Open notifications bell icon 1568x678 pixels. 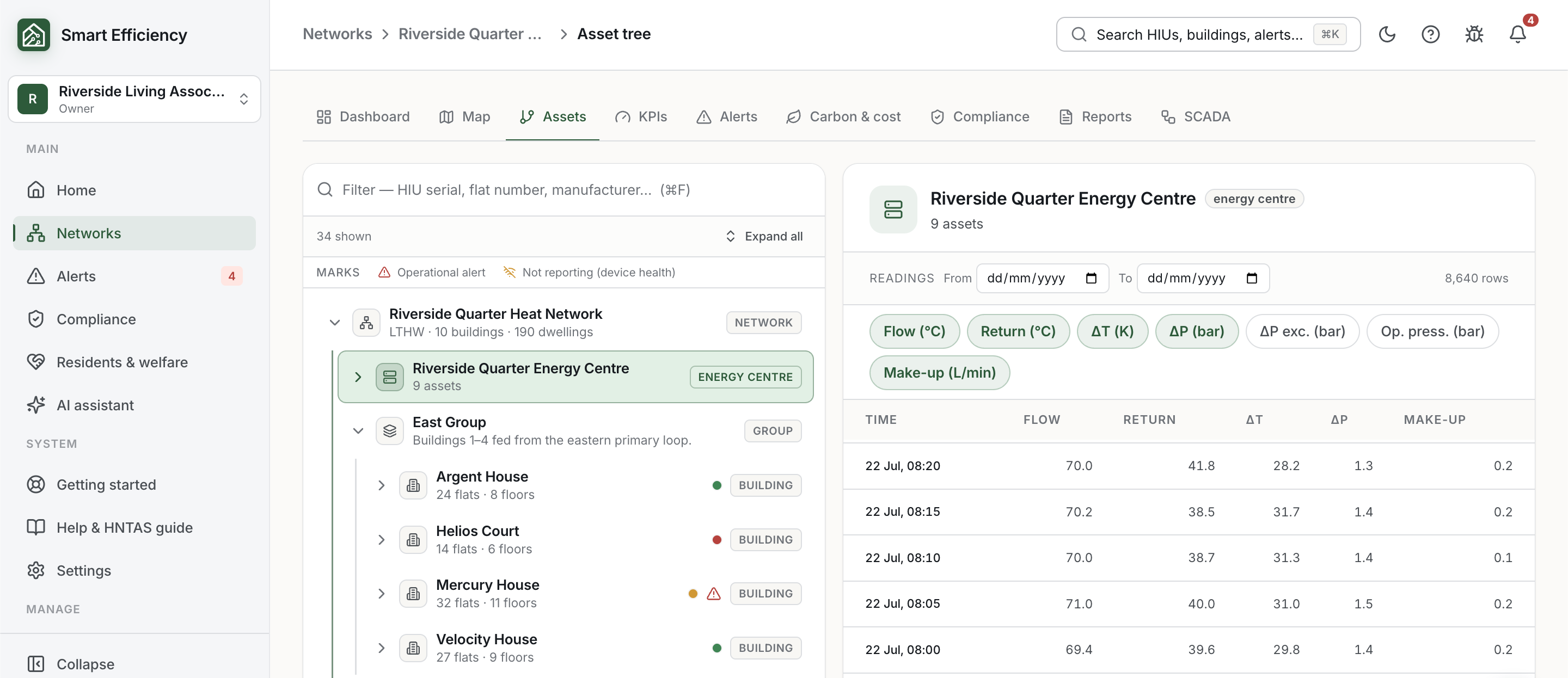[x=1517, y=34]
